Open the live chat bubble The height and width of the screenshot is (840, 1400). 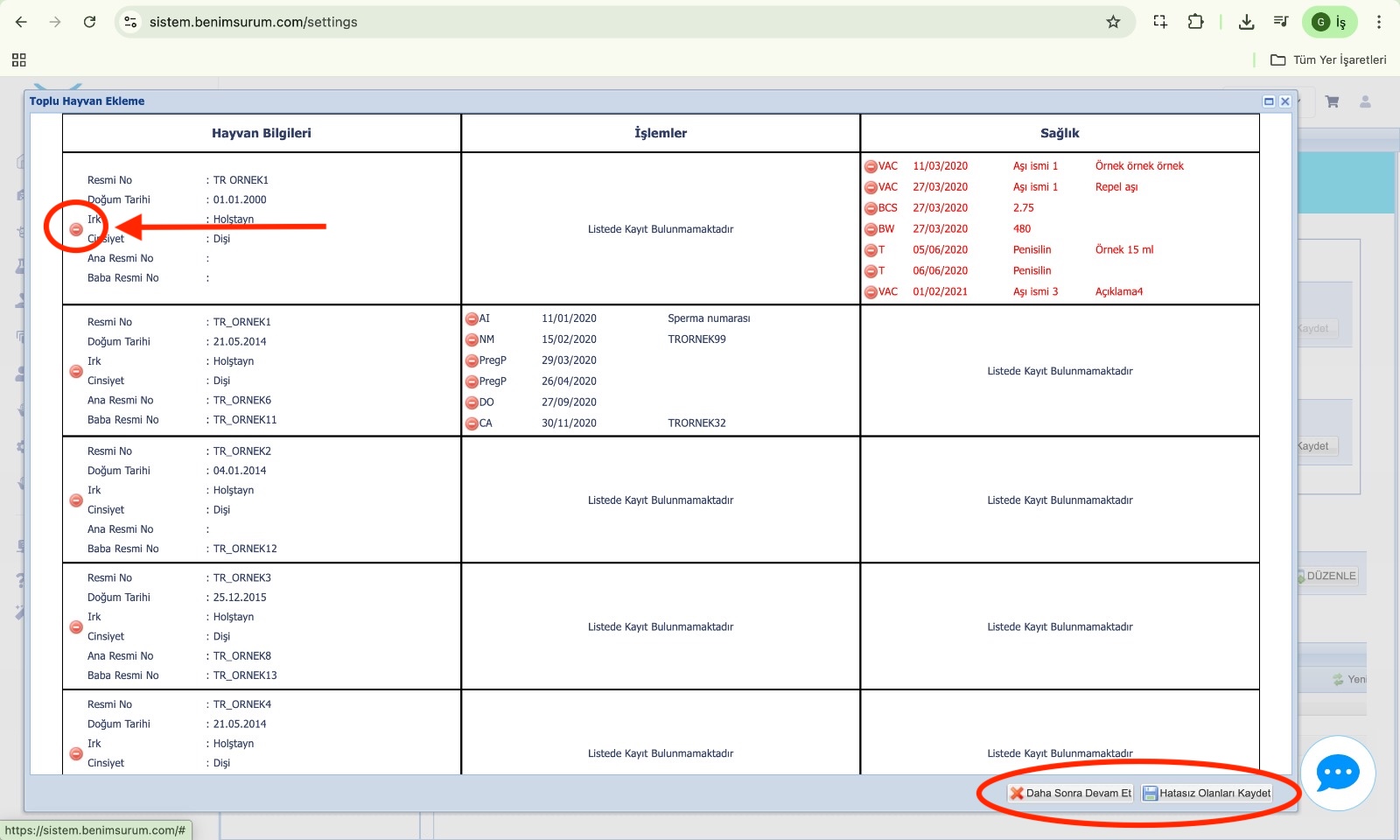click(1337, 773)
